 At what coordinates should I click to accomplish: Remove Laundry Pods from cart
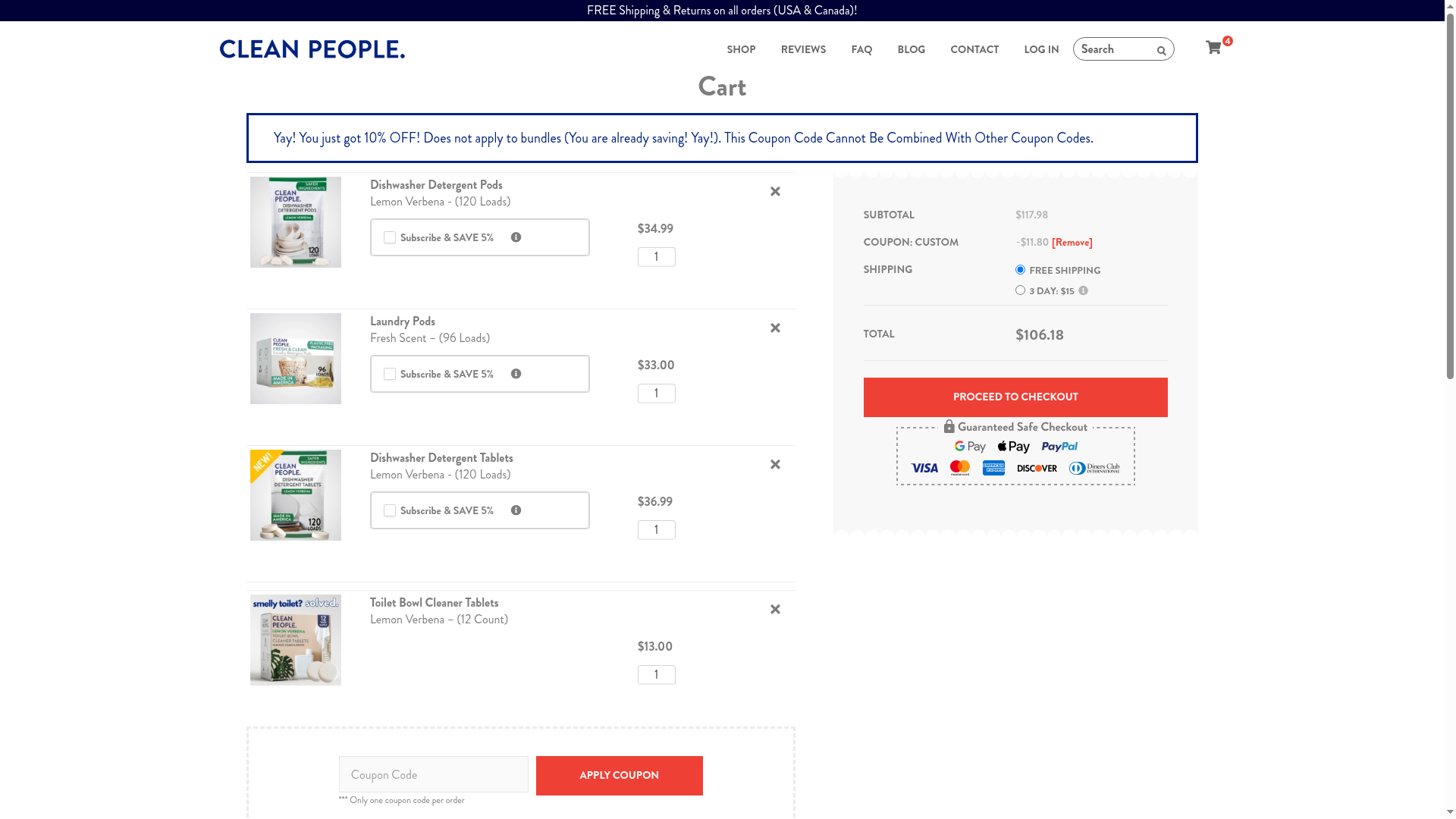(775, 328)
